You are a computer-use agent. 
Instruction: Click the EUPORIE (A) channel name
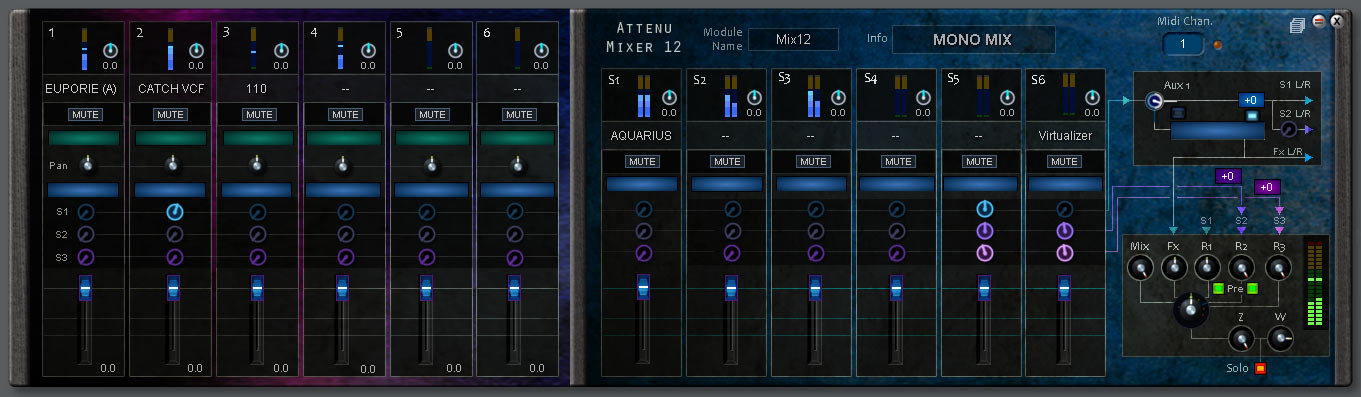(82, 88)
